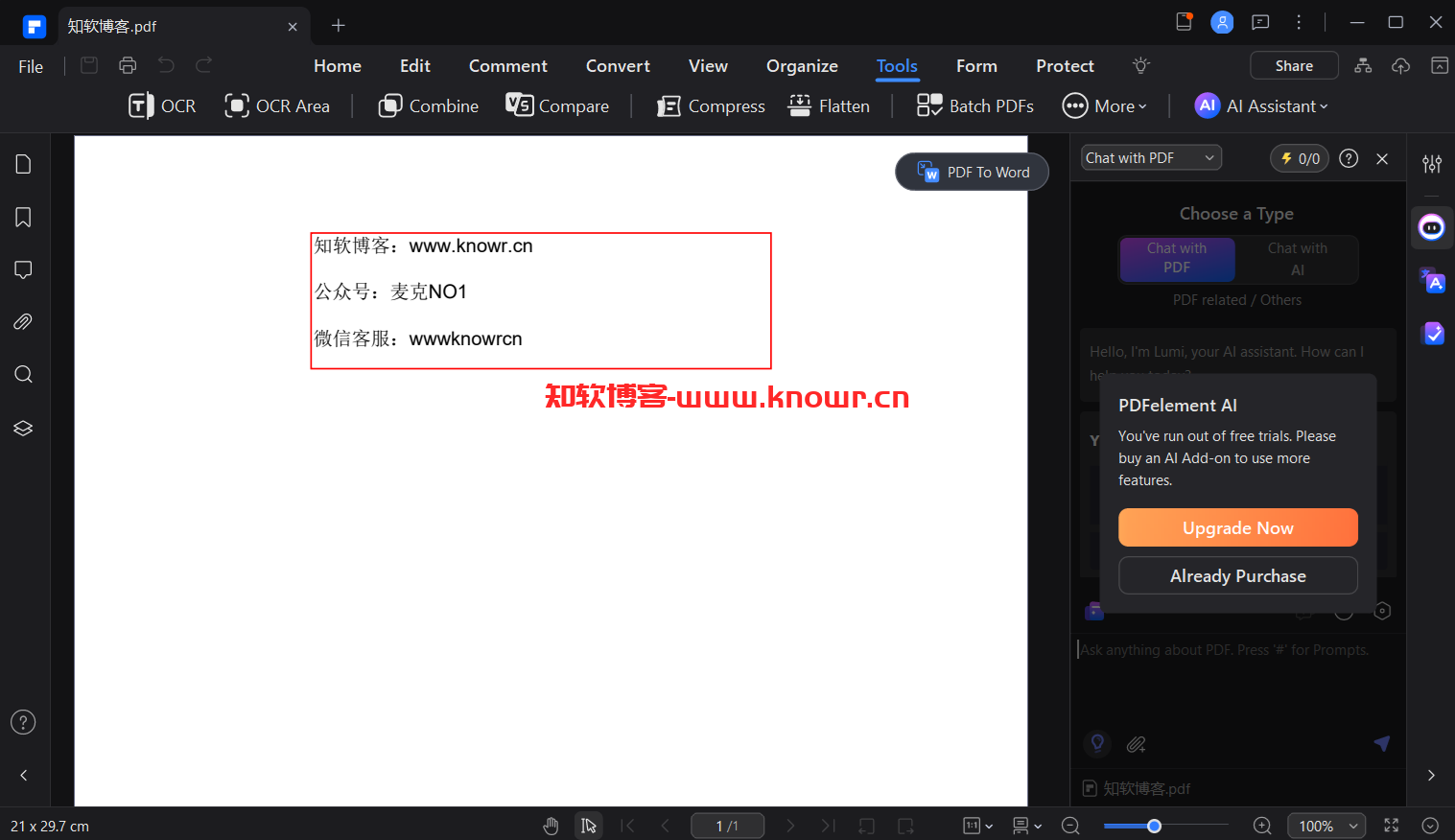Switch to the Home tab
The height and width of the screenshot is (840, 1455).
338,66
